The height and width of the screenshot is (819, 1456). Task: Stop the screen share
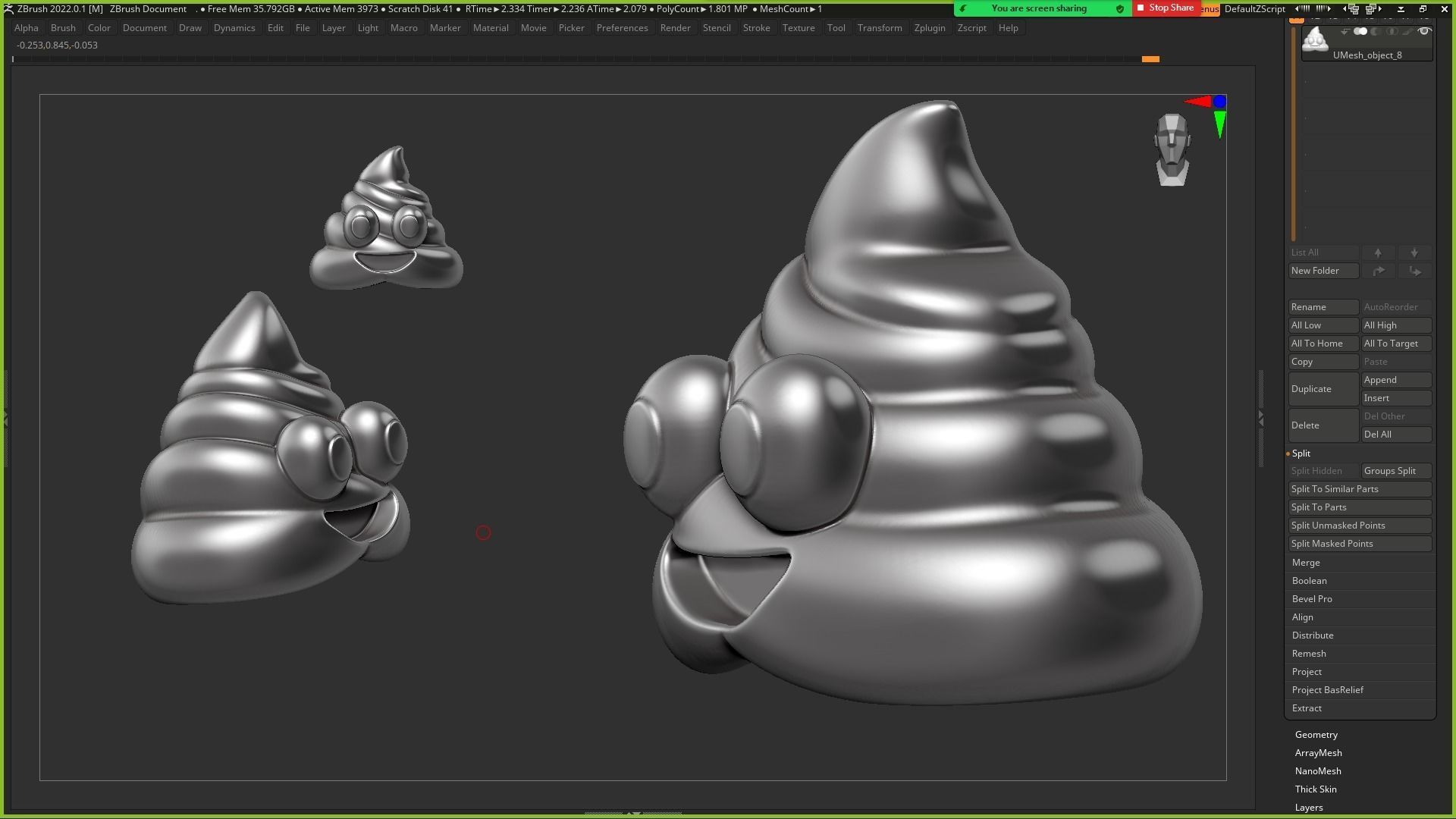click(x=1165, y=8)
